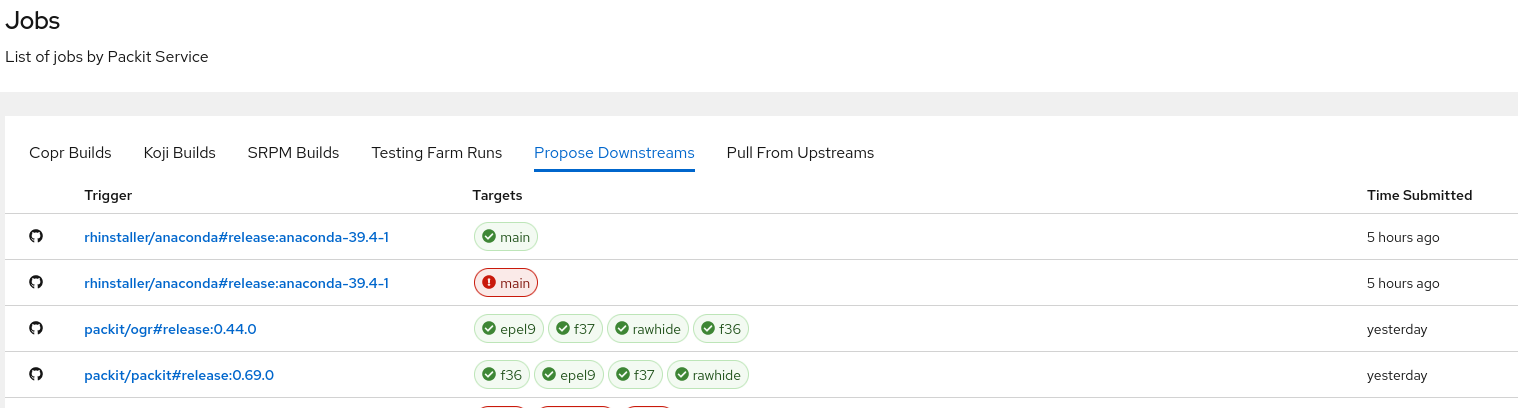Screen dimensions: 1518x408
Task: Open the packit/ogr#release:0.44.0 trigger link
Action: point(170,329)
